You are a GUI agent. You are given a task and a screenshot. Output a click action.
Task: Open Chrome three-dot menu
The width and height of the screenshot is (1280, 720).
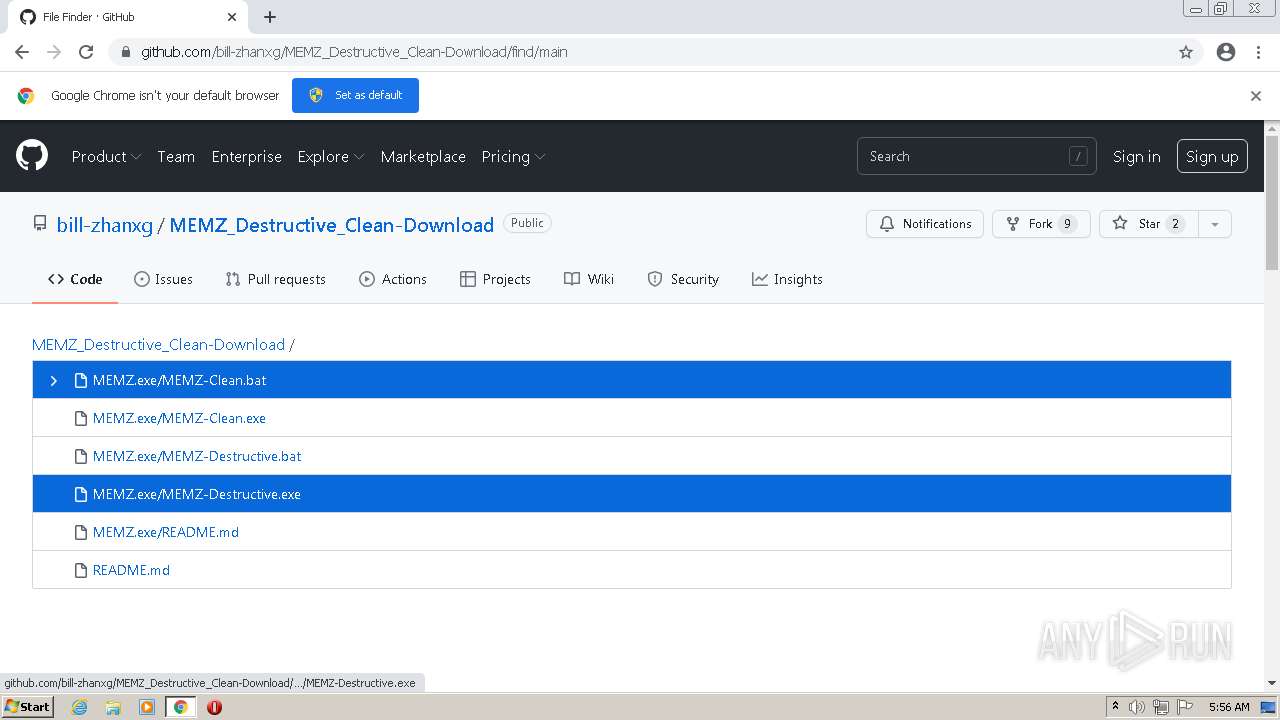tap(1258, 52)
